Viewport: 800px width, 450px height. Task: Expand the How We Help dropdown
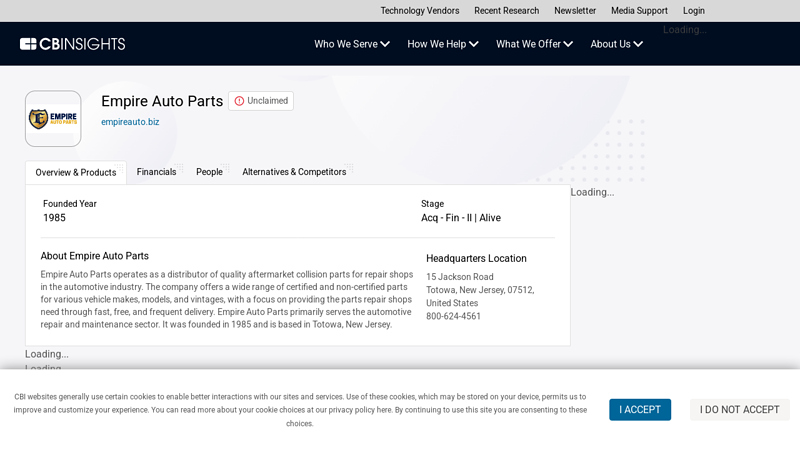442,44
